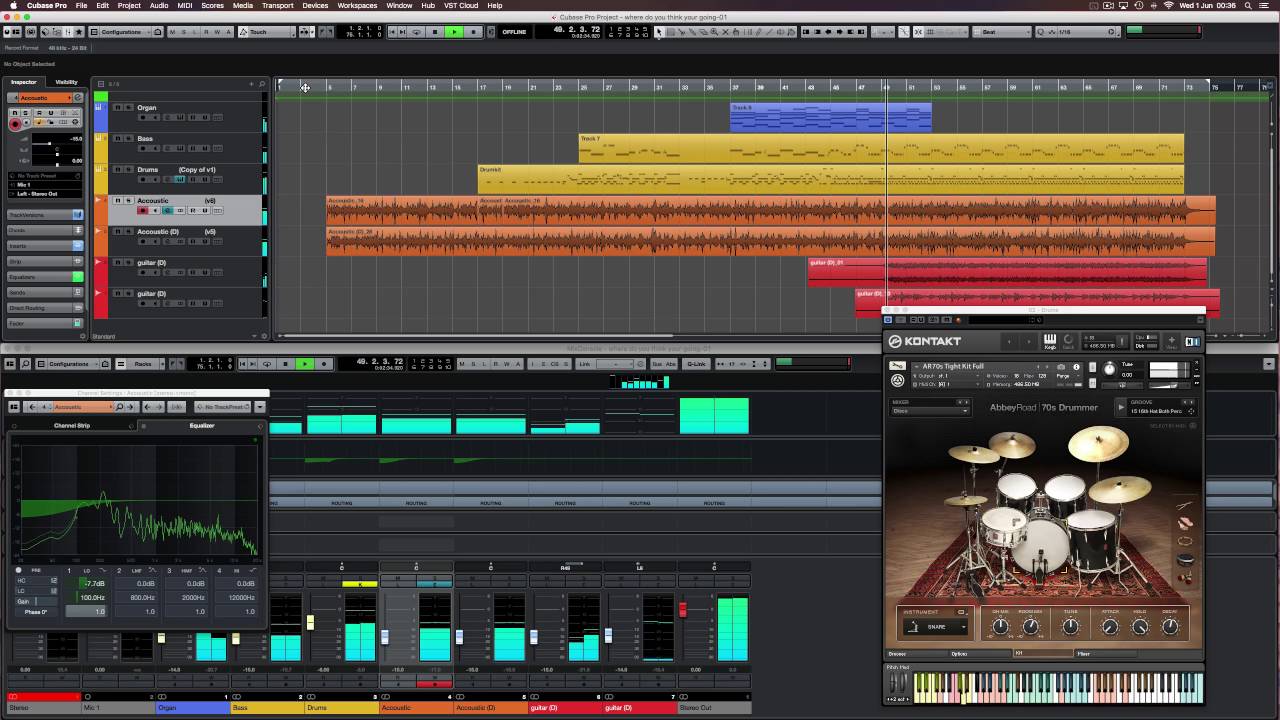The image size is (1280, 720).
Task: Click the ATTACK knob in Kontakt drummer
Action: [1109, 626]
